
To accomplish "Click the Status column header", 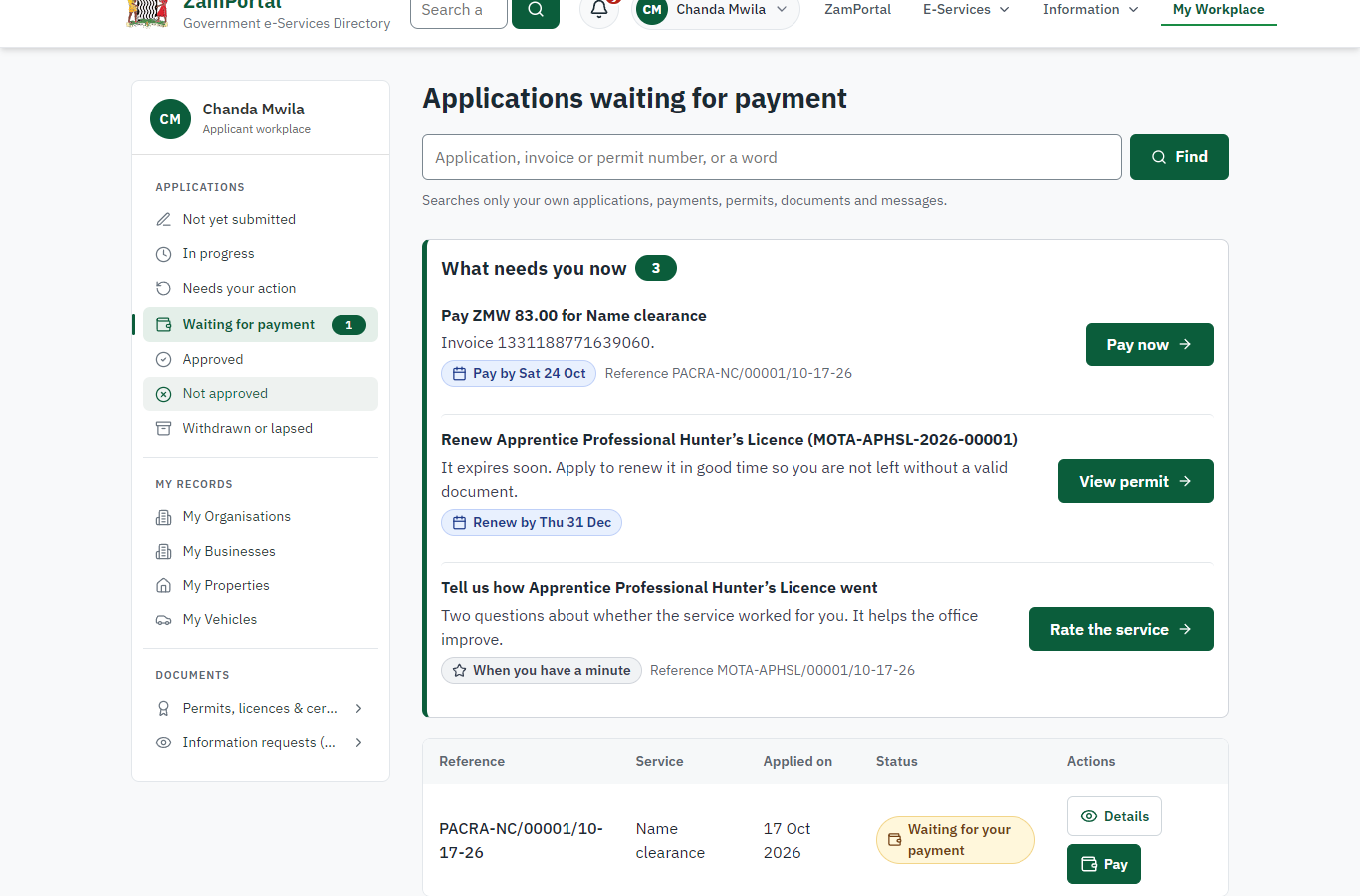I will point(897,762).
